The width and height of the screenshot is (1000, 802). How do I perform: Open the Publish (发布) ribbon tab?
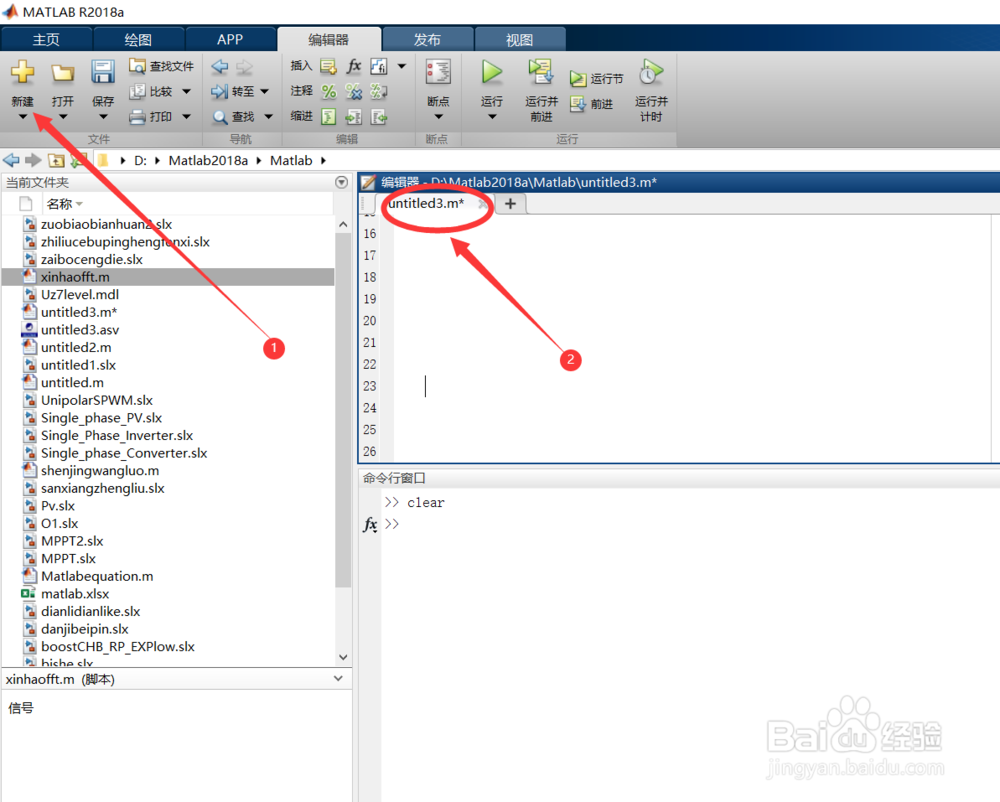coord(427,40)
